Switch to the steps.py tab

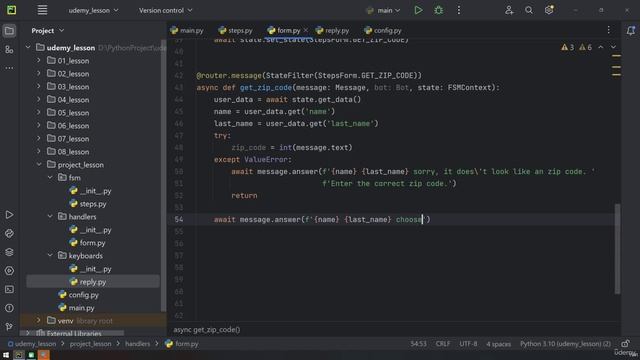tap(236, 31)
